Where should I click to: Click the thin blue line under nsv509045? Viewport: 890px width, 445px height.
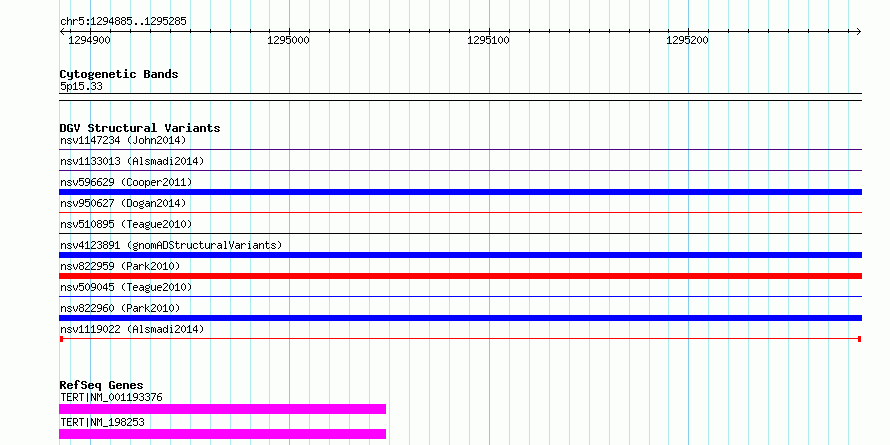(460, 296)
